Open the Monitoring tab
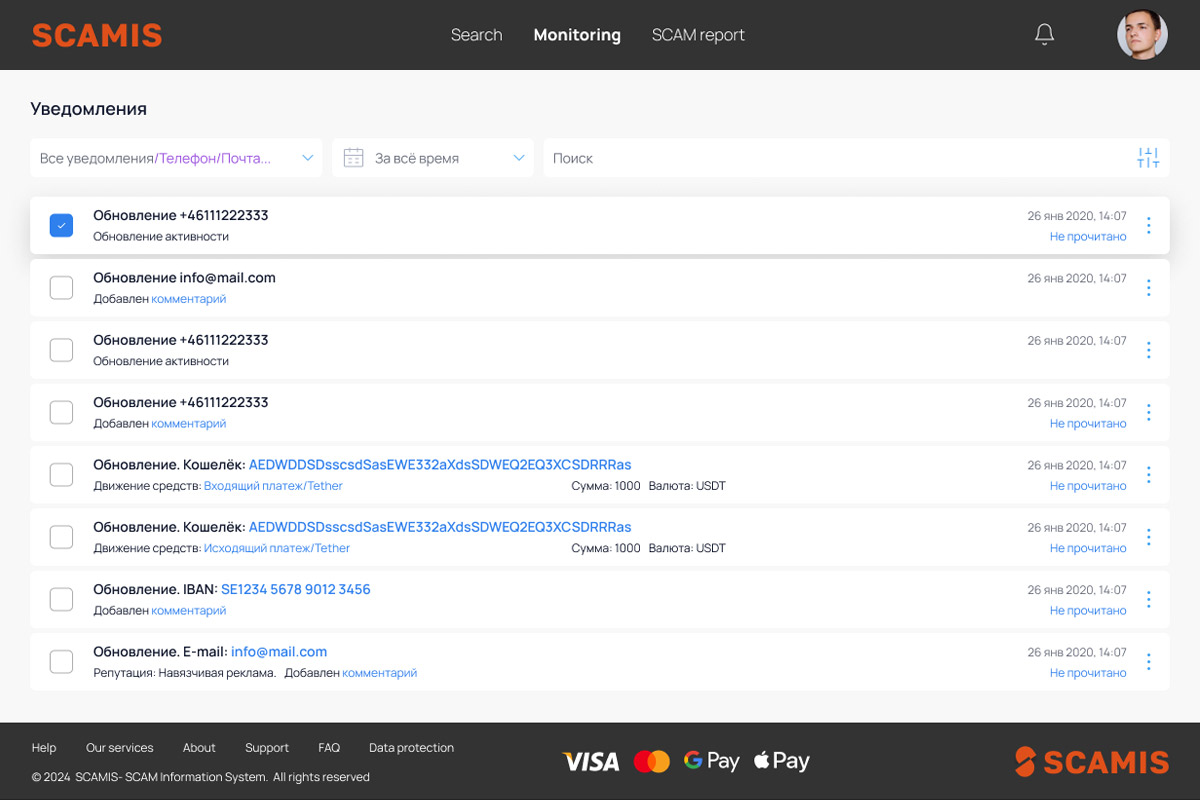1200x800 pixels. [x=577, y=35]
